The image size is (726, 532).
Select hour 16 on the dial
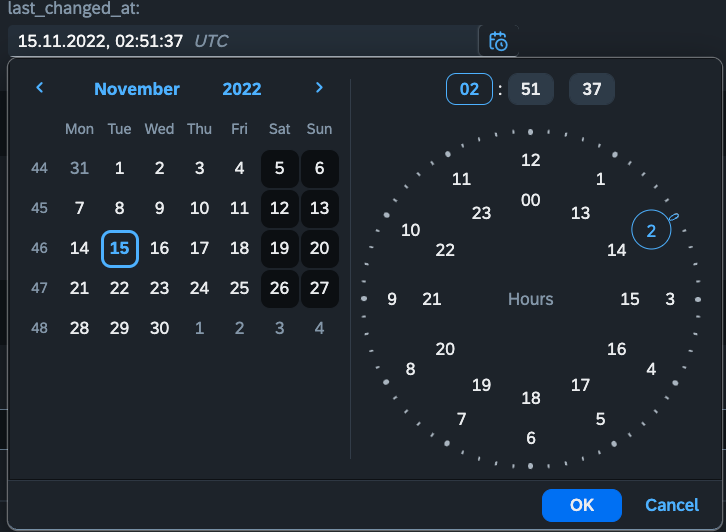coord(617,349)
